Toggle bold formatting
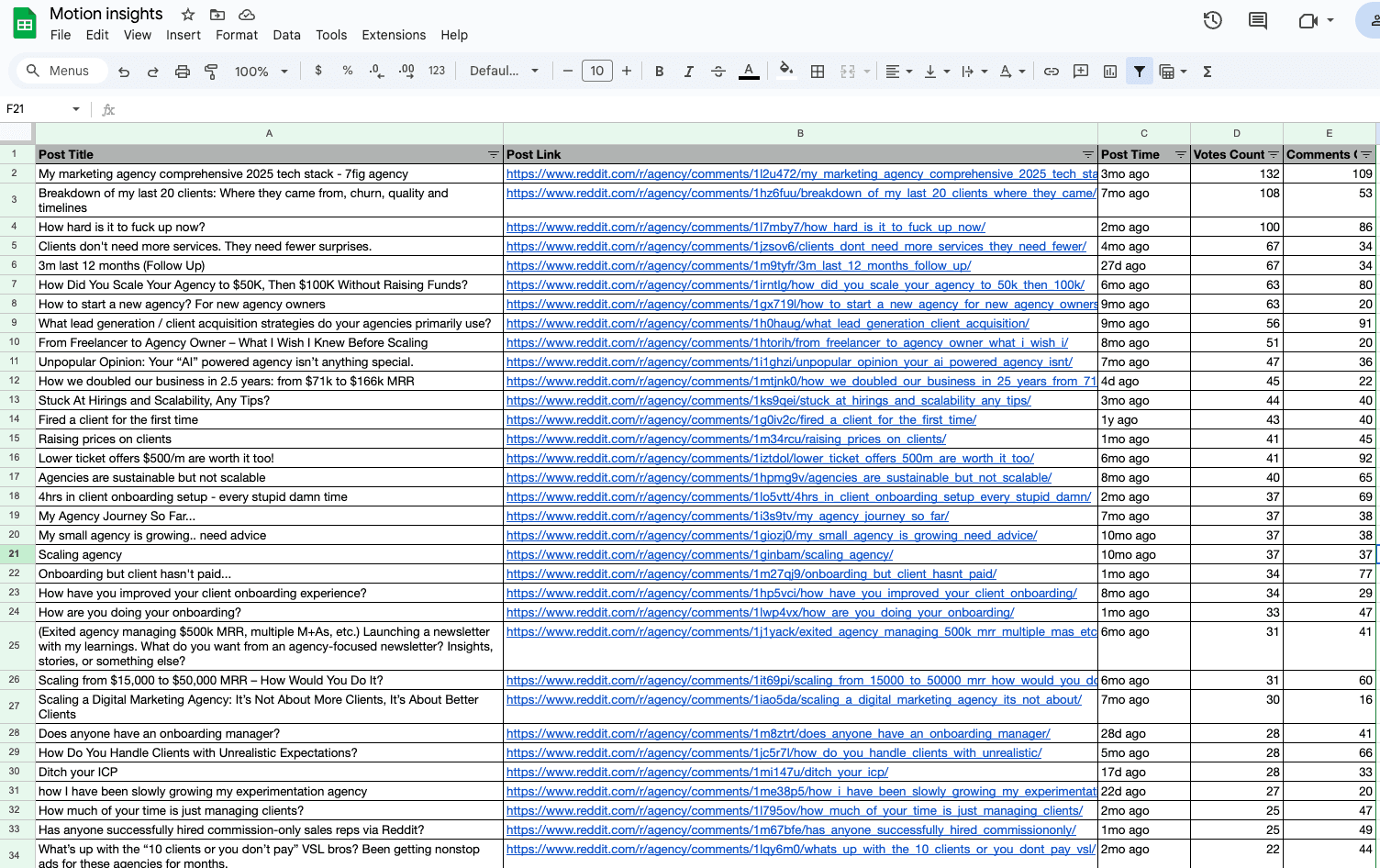 [x=659, y=72]
